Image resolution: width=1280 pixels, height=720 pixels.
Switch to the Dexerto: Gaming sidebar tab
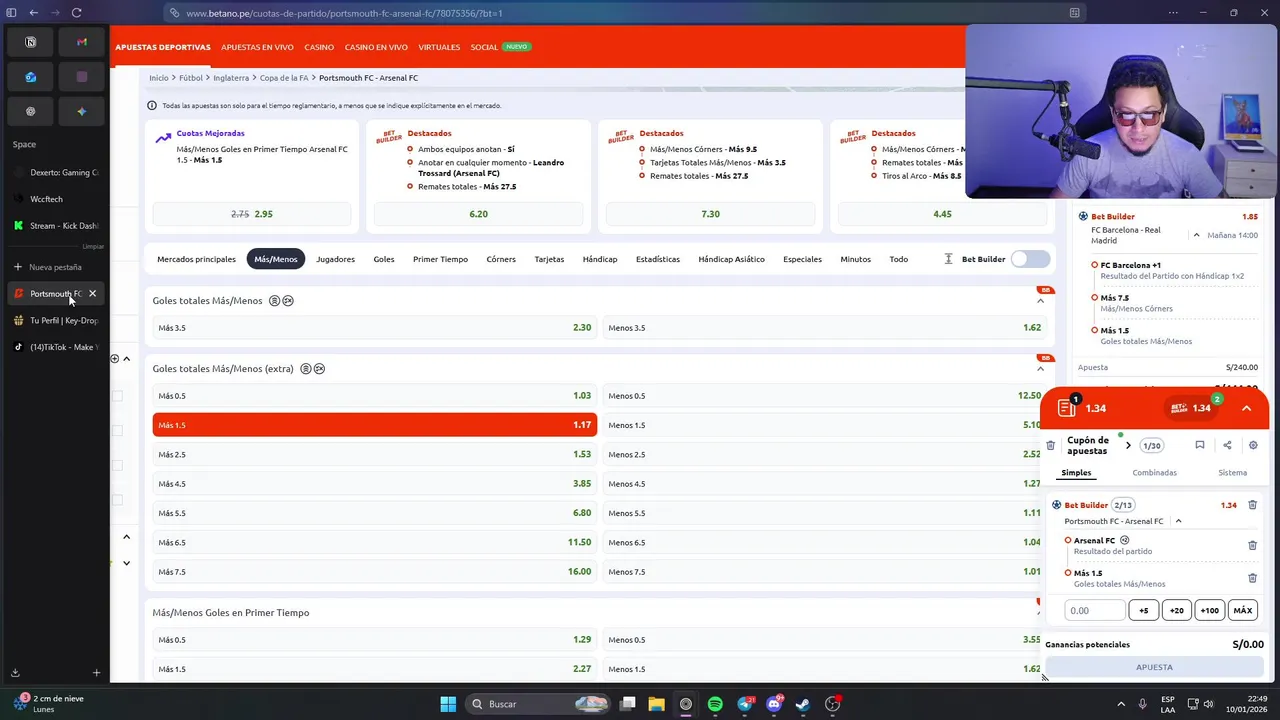55,173
